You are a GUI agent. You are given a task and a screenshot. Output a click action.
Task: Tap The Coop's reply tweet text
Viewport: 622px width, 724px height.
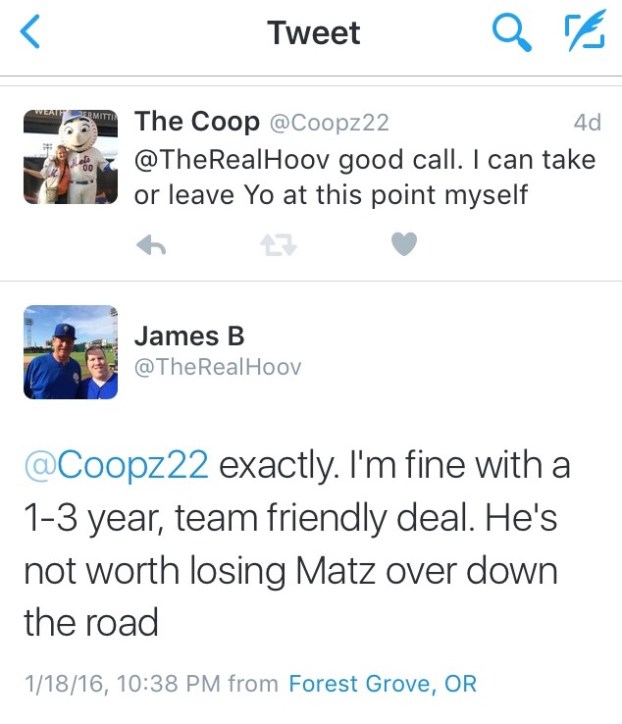(365, 177)
